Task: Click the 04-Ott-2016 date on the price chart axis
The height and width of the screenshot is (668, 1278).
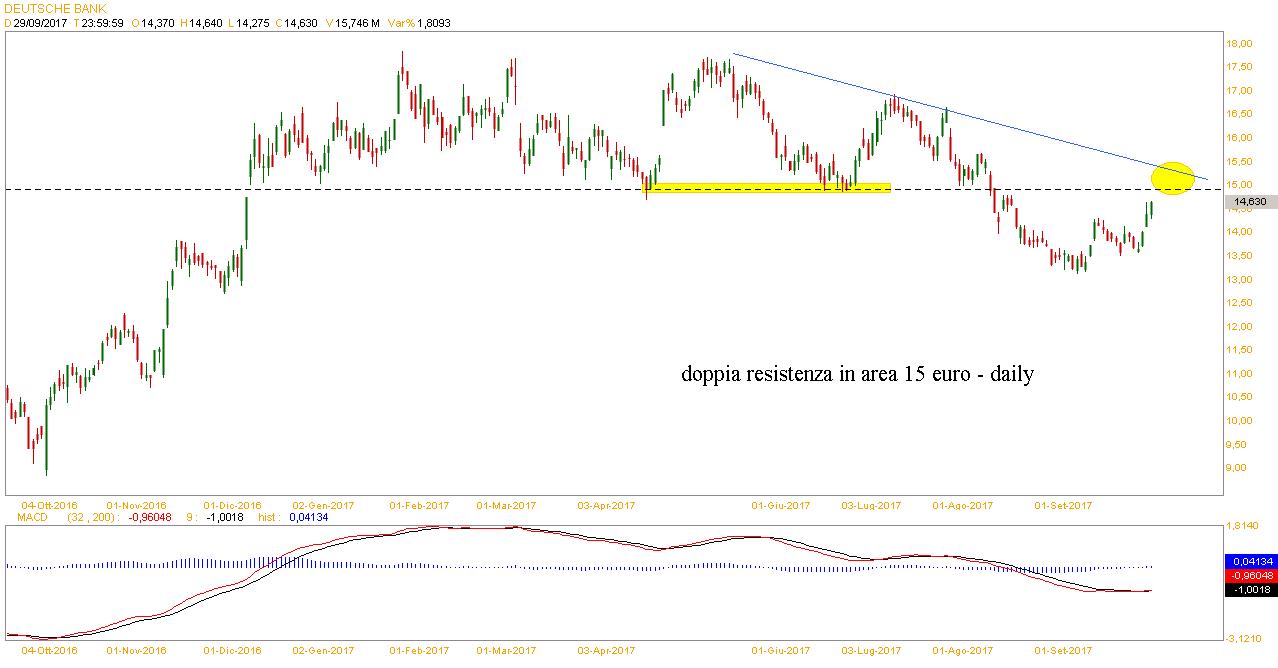Action: [x=48, y=505]
